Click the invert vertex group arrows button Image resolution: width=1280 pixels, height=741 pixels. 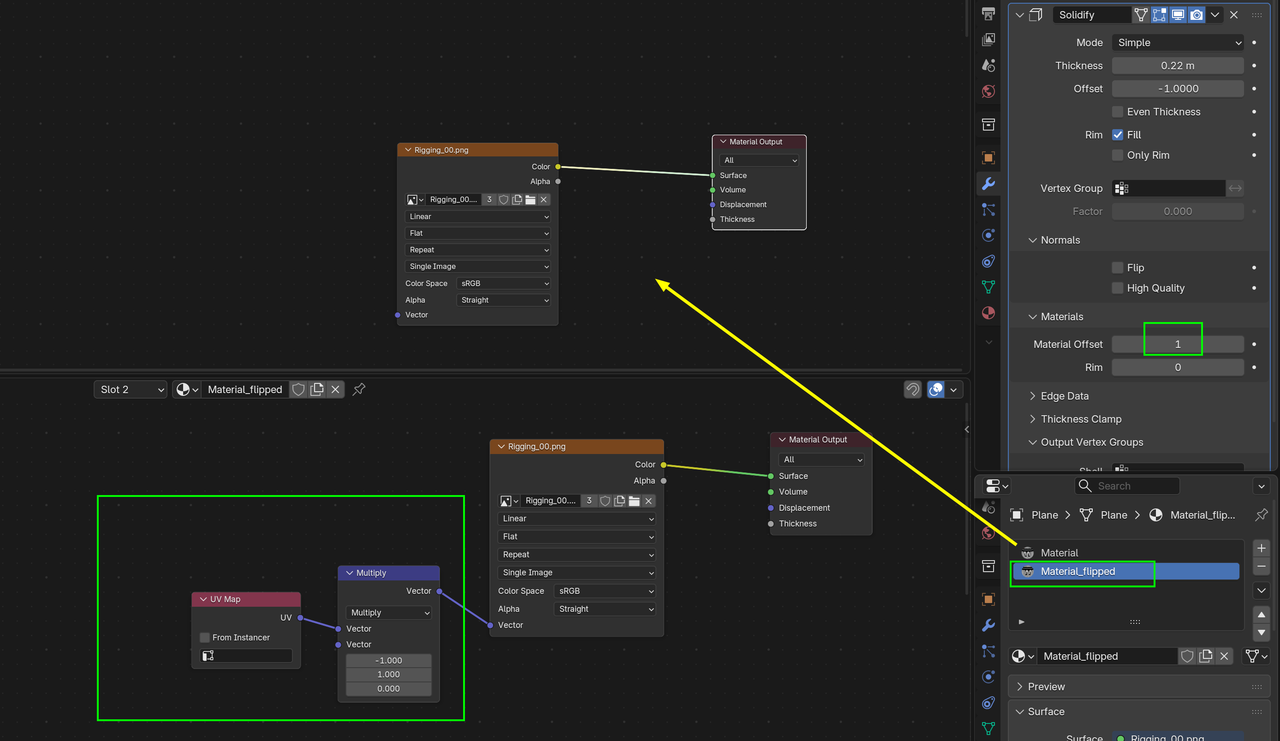1236,188
